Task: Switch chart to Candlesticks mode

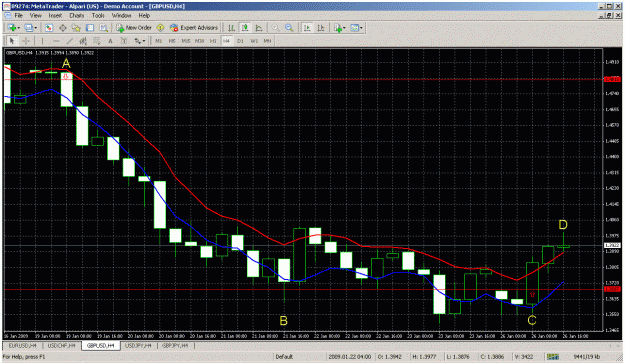Action: click(245, 27)
